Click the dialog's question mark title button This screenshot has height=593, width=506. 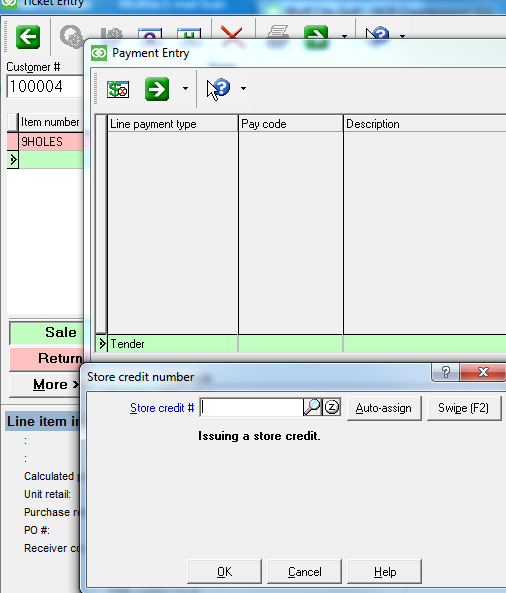[445, 372]
